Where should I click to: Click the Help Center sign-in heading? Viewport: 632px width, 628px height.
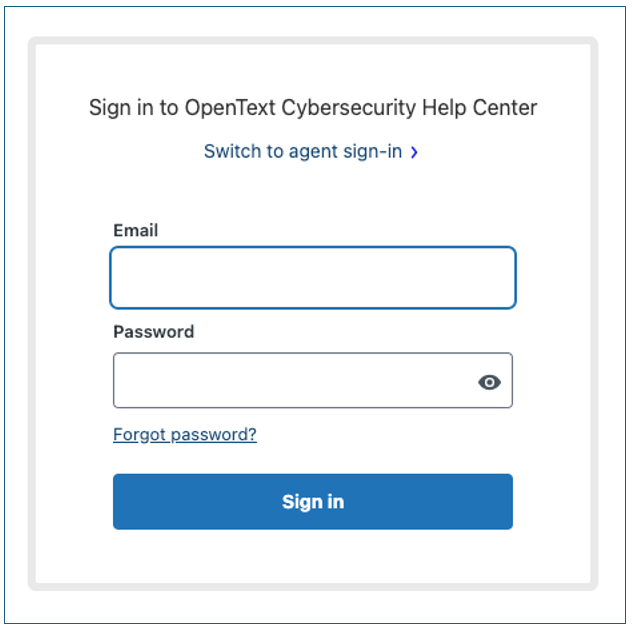[x=313, y=108]
